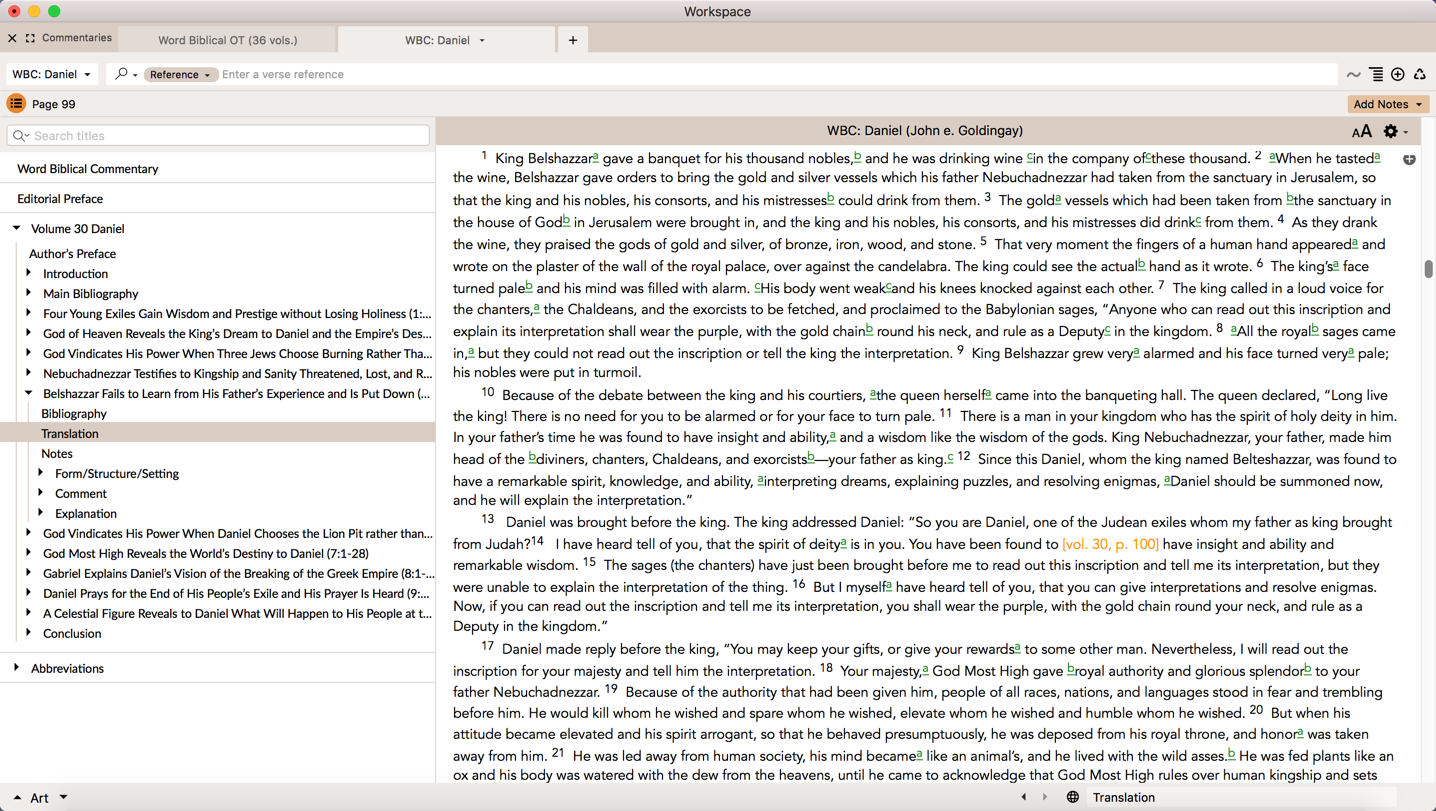Image resolution: width=1436 pixels, height=811 pixels.
Task: Click the magnifier search mode icon
Action: 121,74
